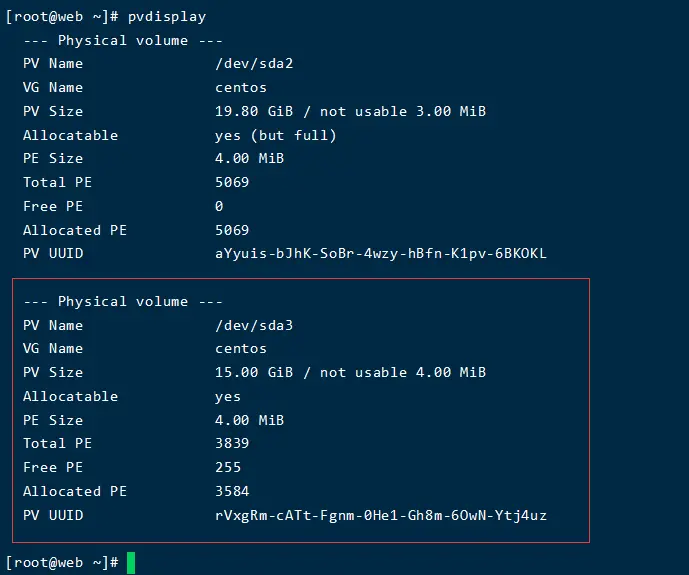
Task: Click the UUID starting with aYyuis
Action: 381,254
